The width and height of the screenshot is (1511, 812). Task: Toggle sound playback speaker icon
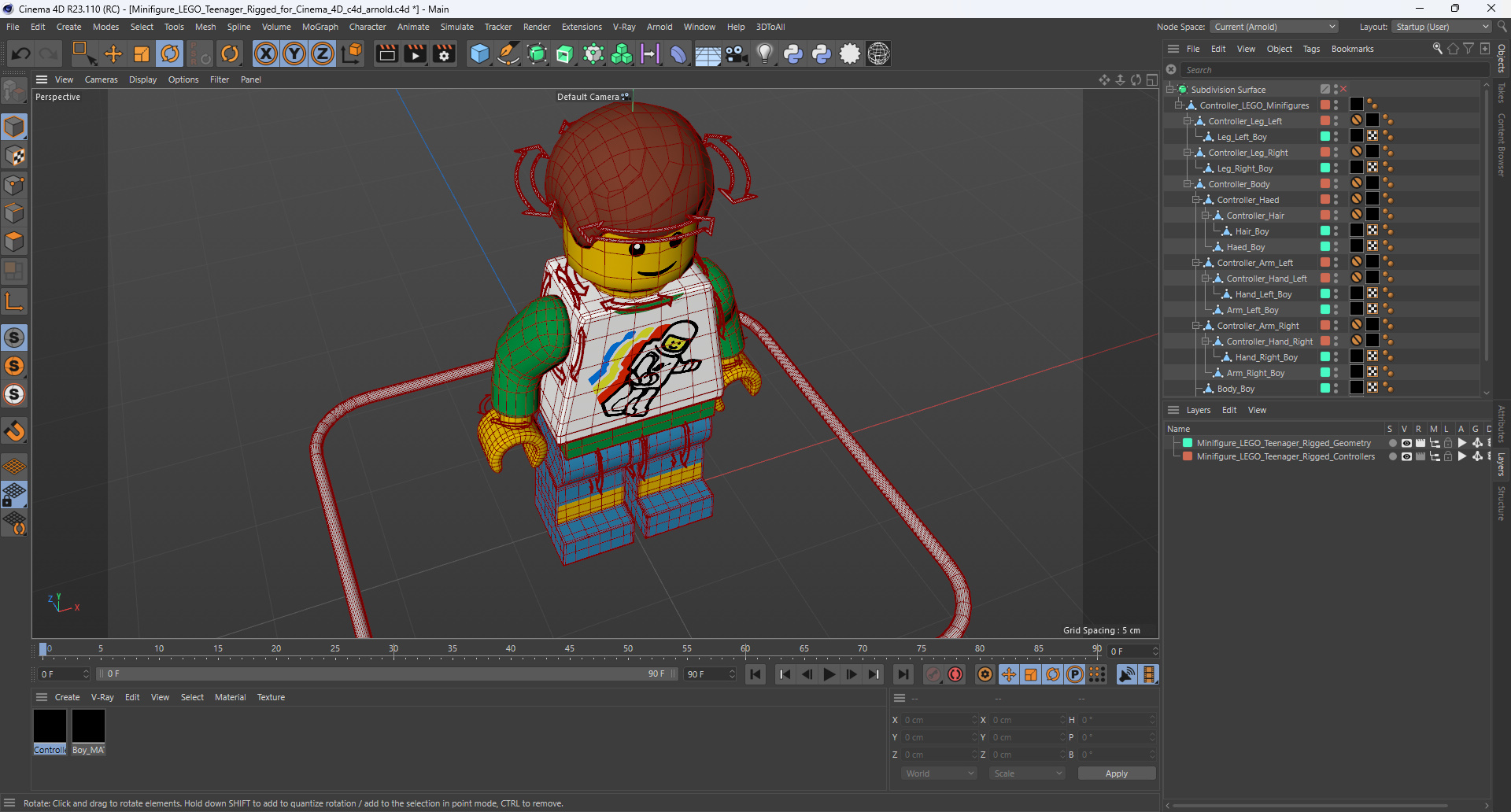pyautogui.click(x=1127, y=674)
